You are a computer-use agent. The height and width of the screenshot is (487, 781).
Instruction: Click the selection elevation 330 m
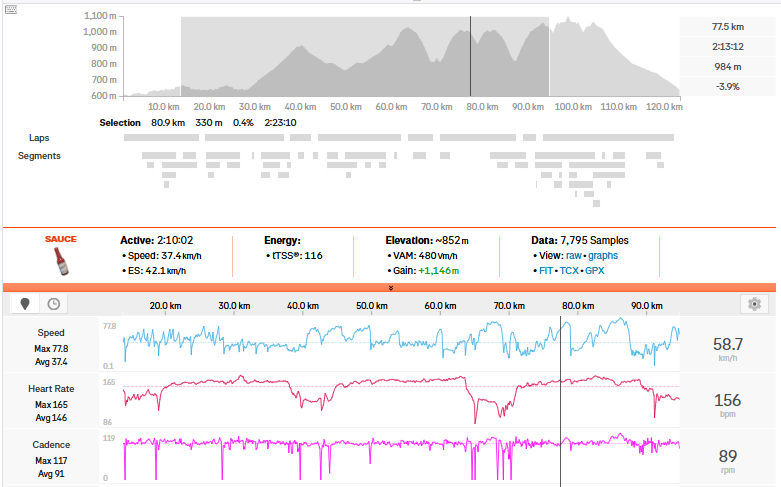[x=209, y=122]
